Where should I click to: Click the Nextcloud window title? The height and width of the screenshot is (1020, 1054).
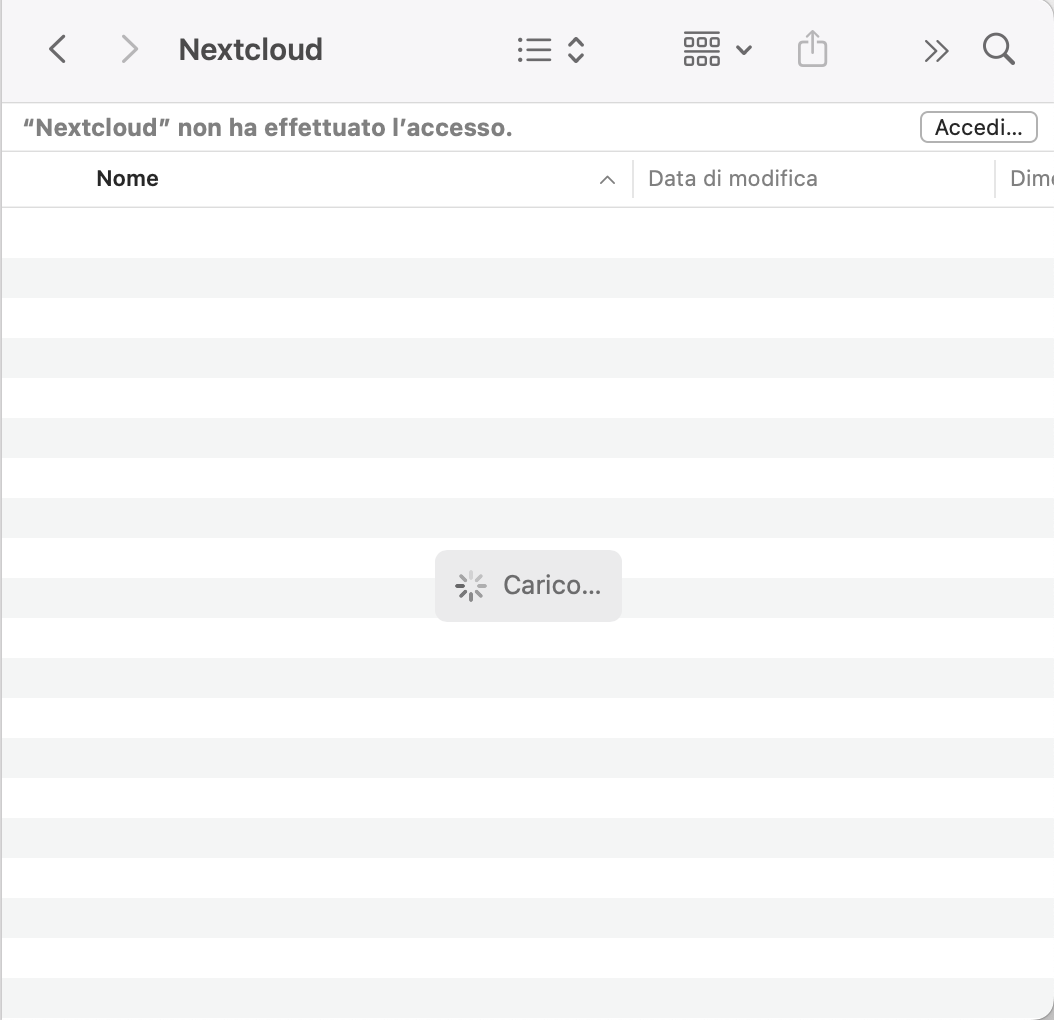(x=250, y=50)
